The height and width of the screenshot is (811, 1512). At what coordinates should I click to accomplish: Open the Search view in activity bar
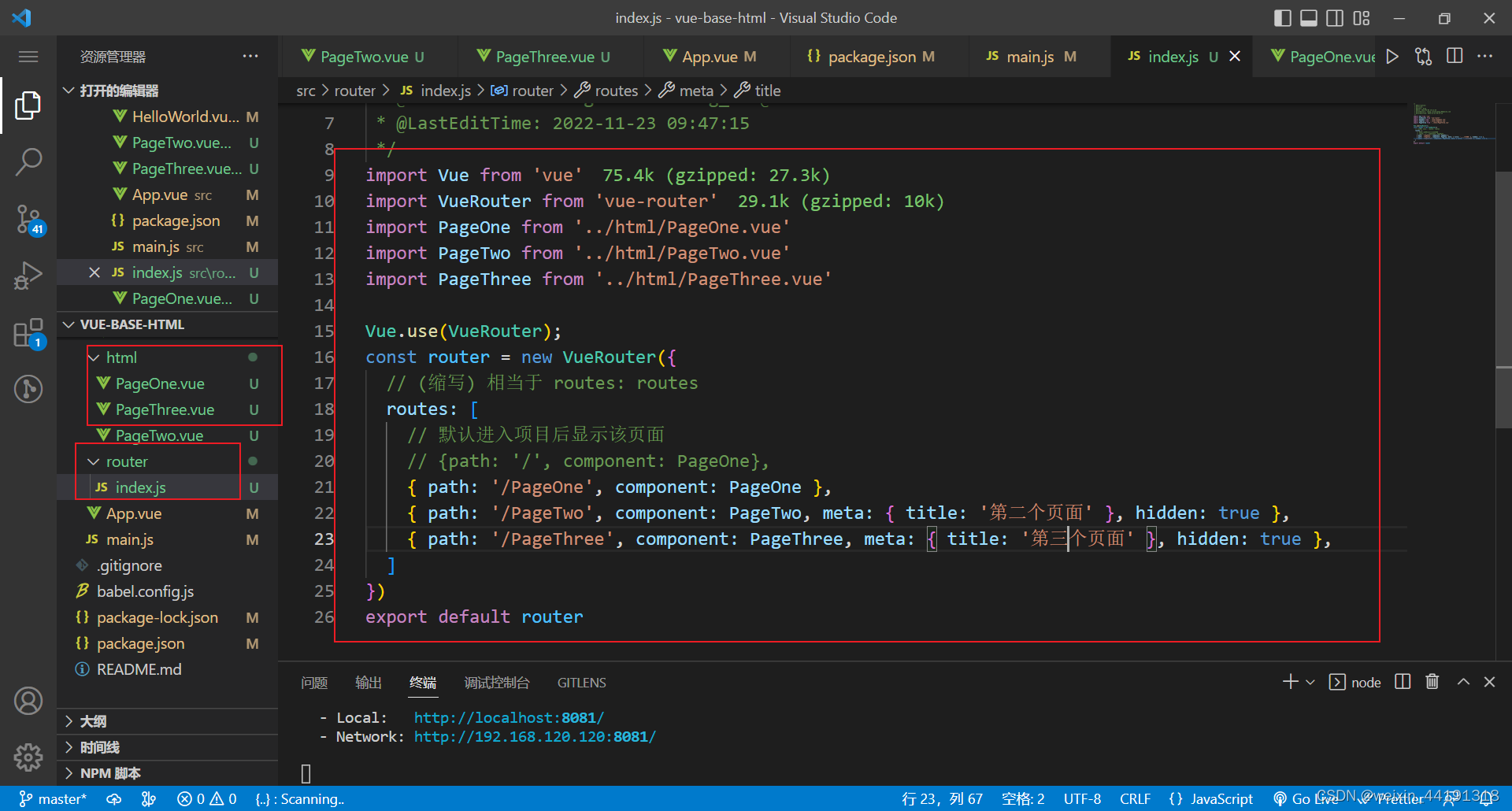click(28, 161)
